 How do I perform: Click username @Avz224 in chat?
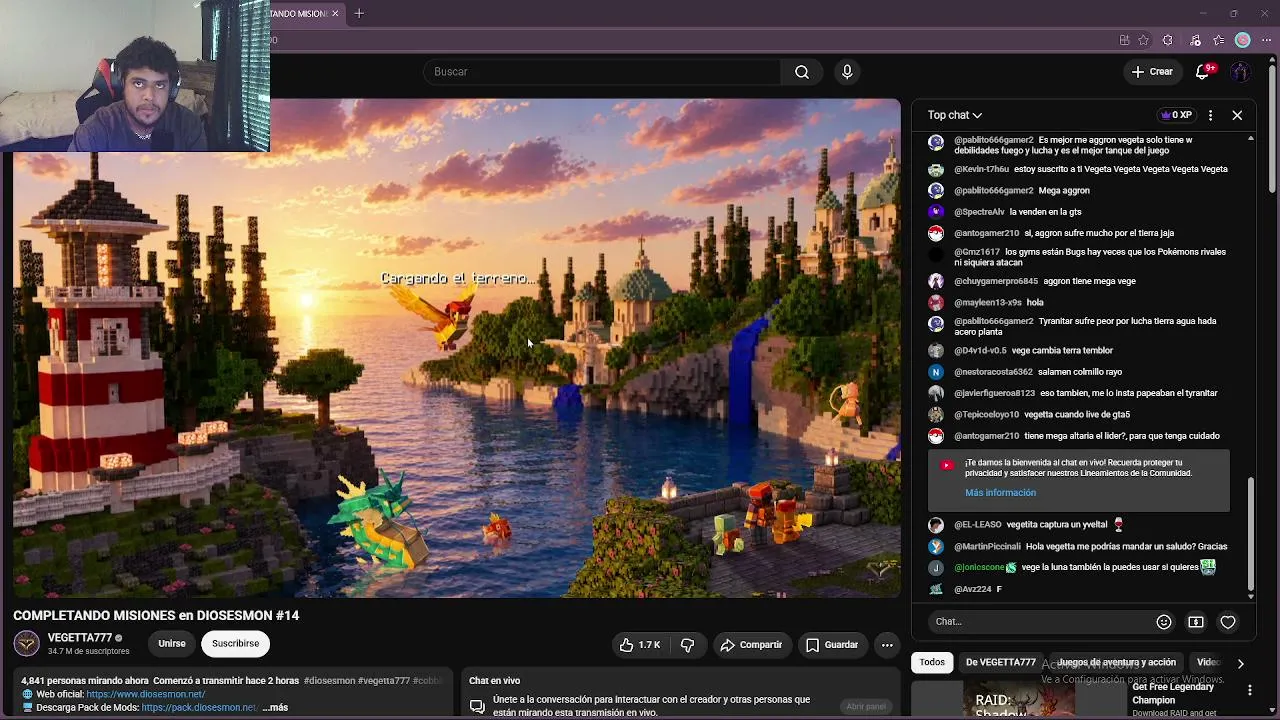tap(973, 590)
